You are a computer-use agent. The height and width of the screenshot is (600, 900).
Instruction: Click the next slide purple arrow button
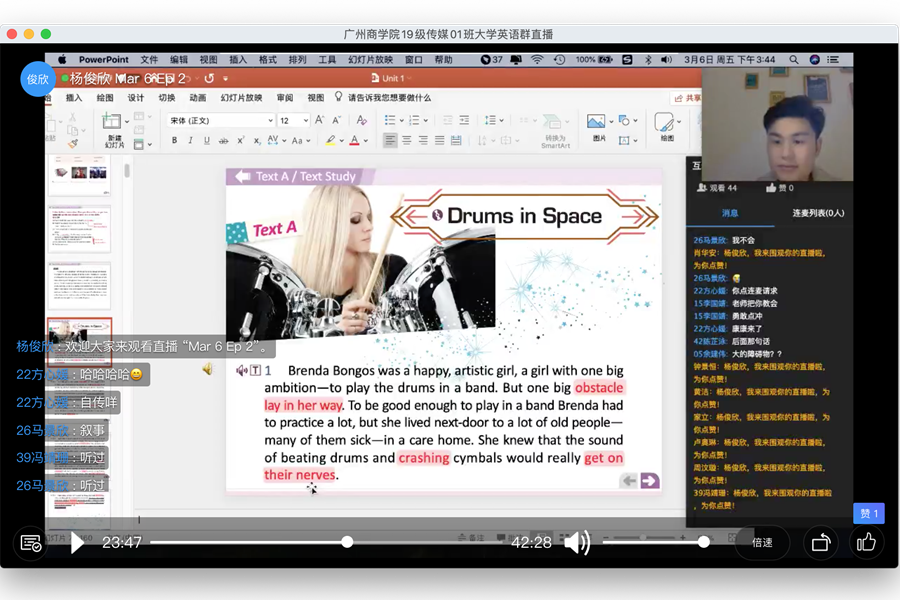pyautogui.click(x=650, y=481)
